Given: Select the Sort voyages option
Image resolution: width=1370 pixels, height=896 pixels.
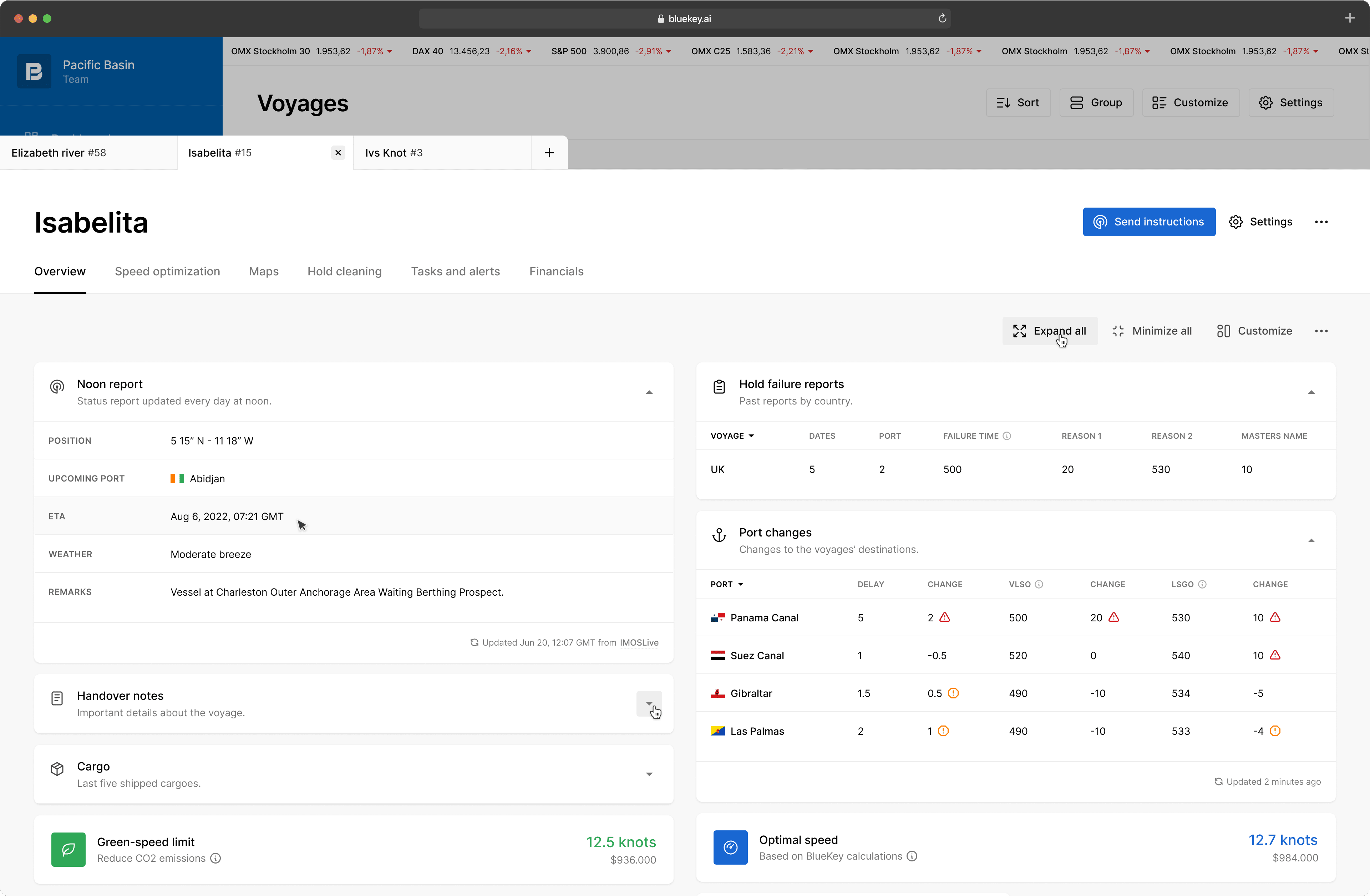Looking at the screenshot, I should tap(1019, 102).
